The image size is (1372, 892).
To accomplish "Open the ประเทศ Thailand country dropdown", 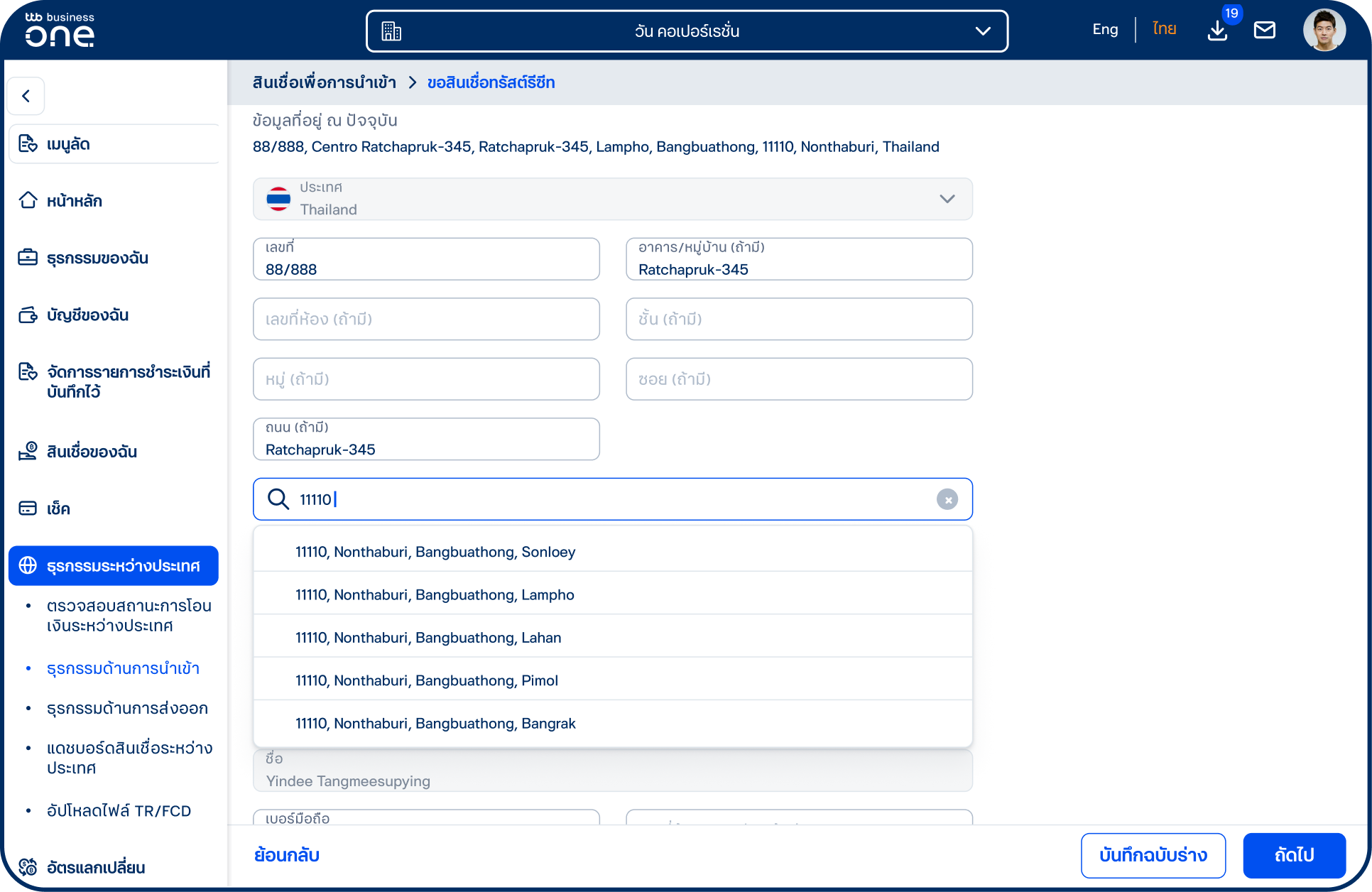I will [612, 199].
